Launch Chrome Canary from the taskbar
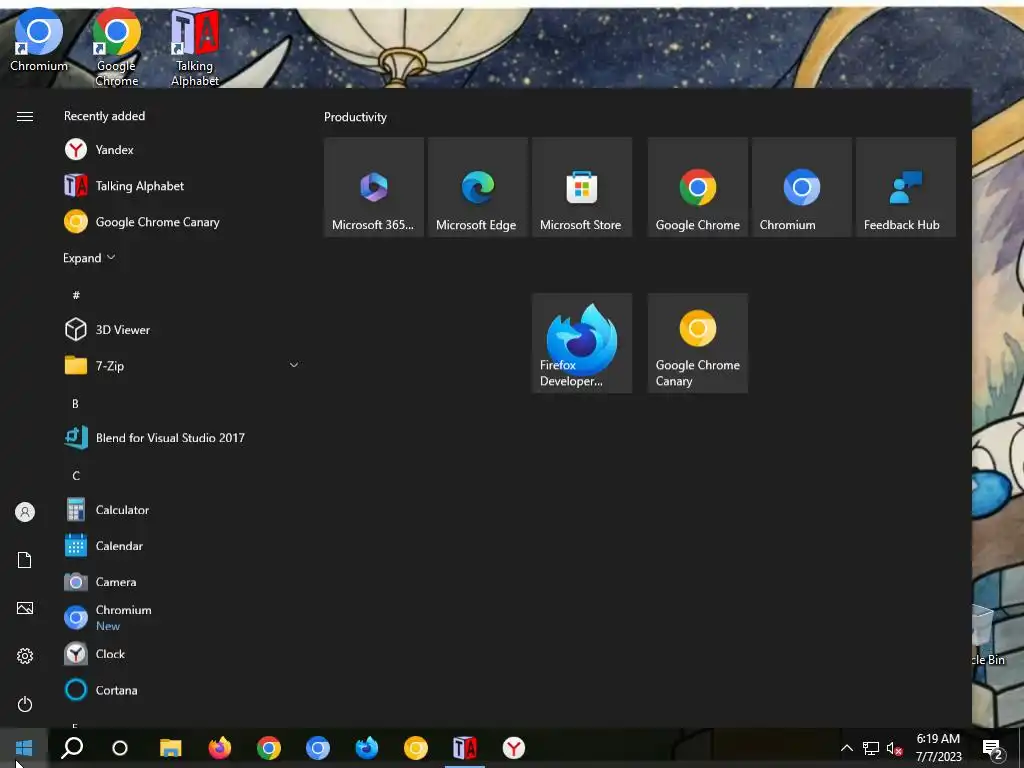Image resolution: width=1024 pixels, height=768 pixels. tap(415, 748)
